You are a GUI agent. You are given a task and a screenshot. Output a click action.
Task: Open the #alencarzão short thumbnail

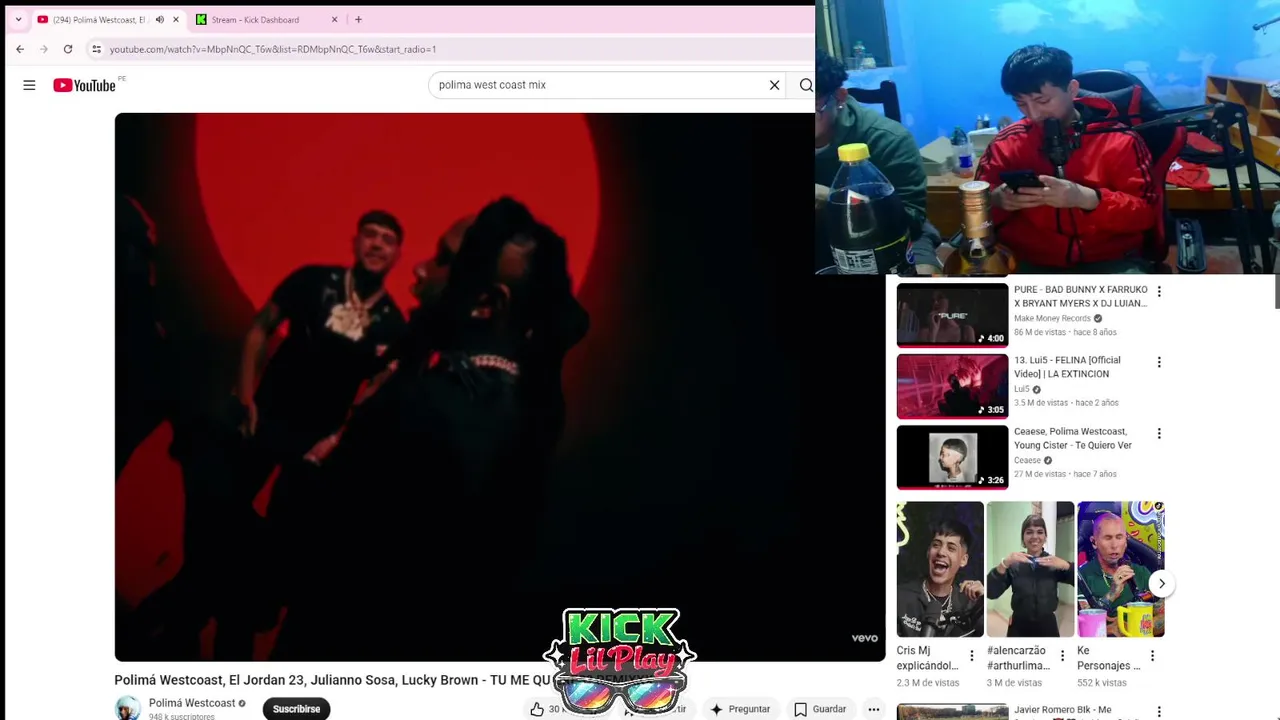point(1030,569)
